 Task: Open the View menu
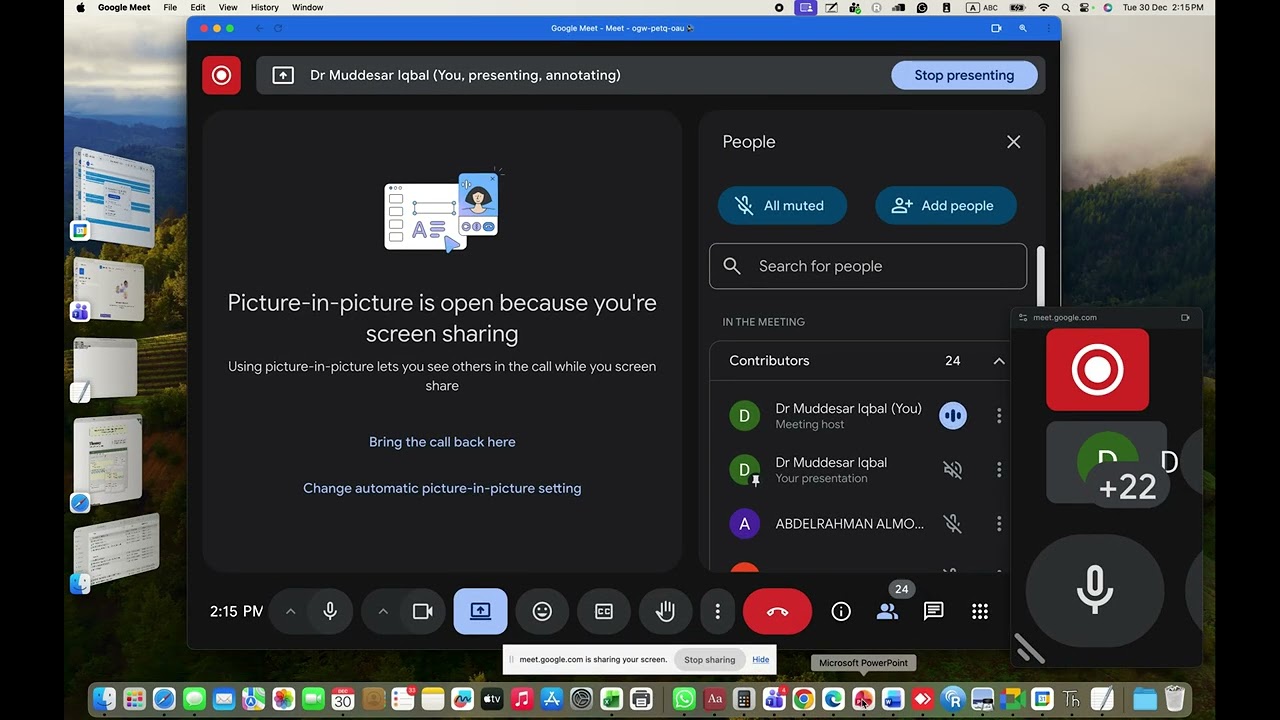(x=228, y=7)
